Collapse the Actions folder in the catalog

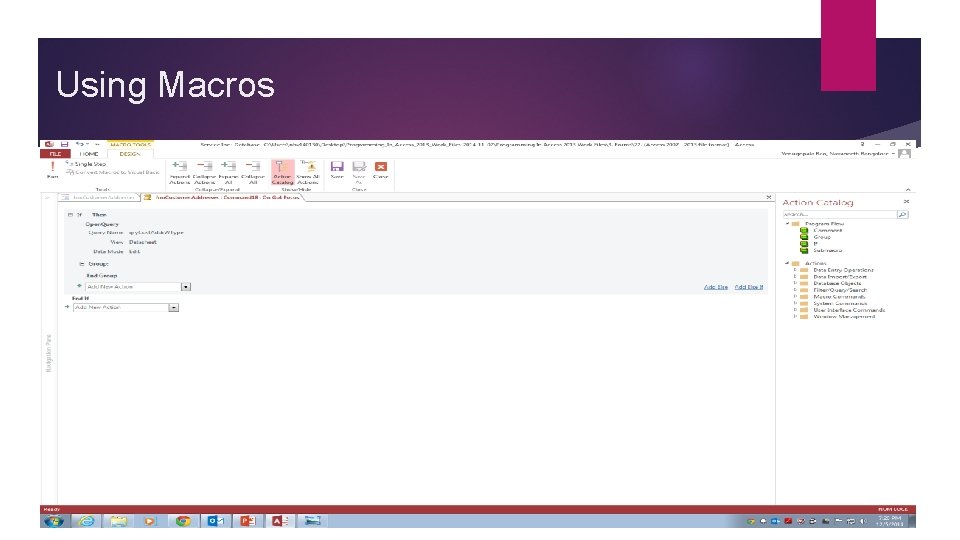point(787,263)
